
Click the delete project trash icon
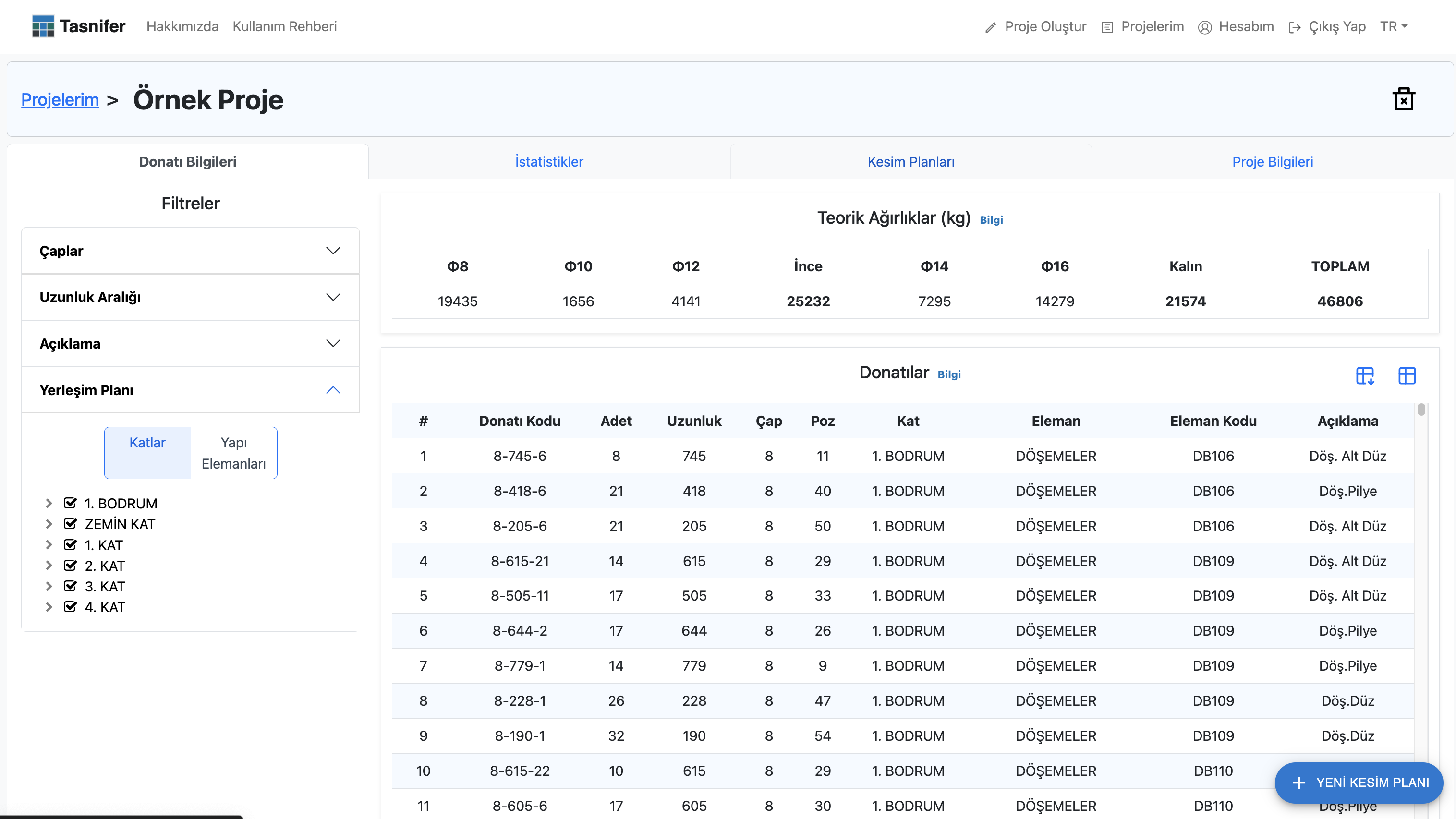click(x=1404, y=99)
